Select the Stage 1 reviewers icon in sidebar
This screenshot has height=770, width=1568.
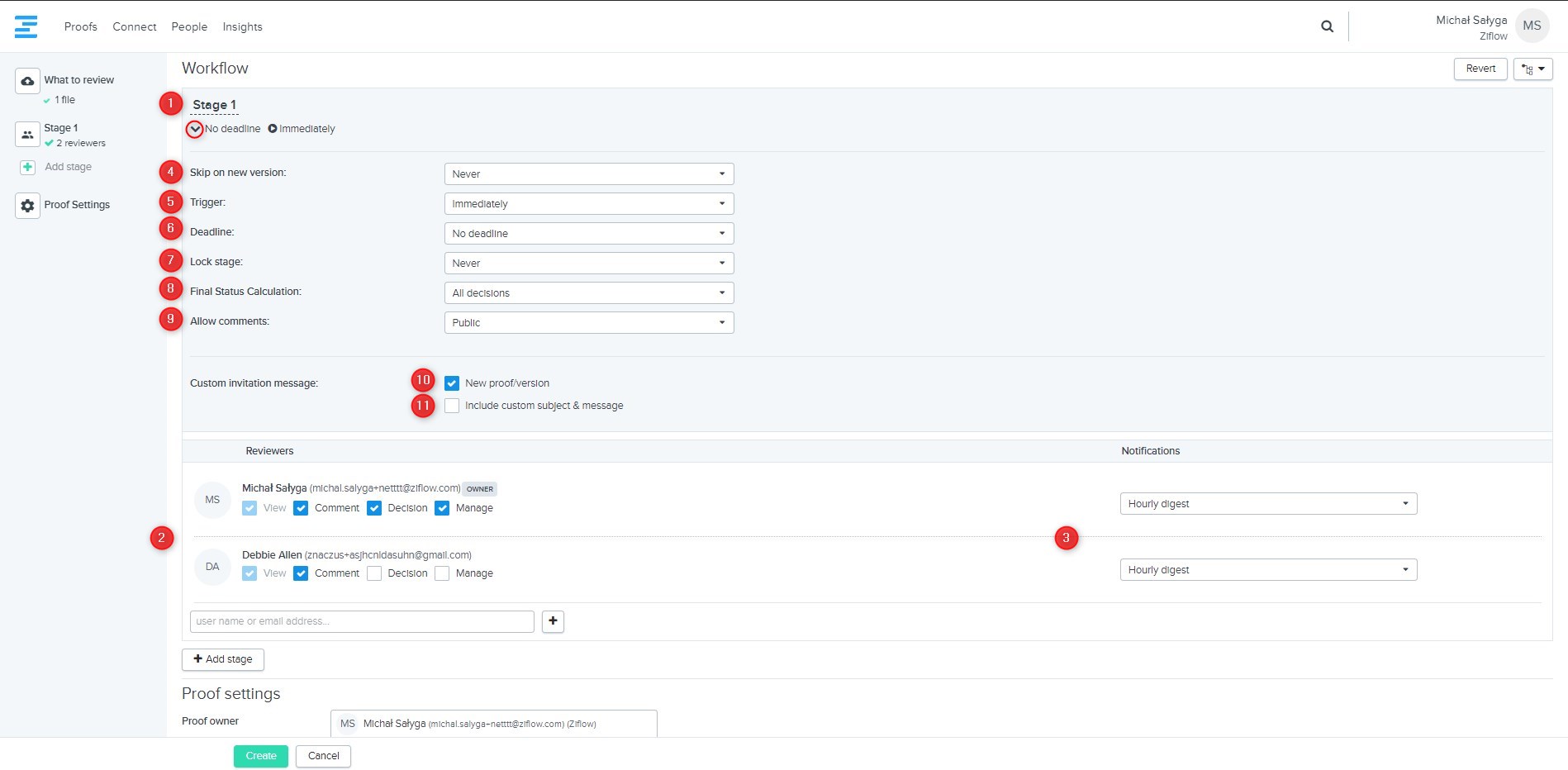click(27, 134)
